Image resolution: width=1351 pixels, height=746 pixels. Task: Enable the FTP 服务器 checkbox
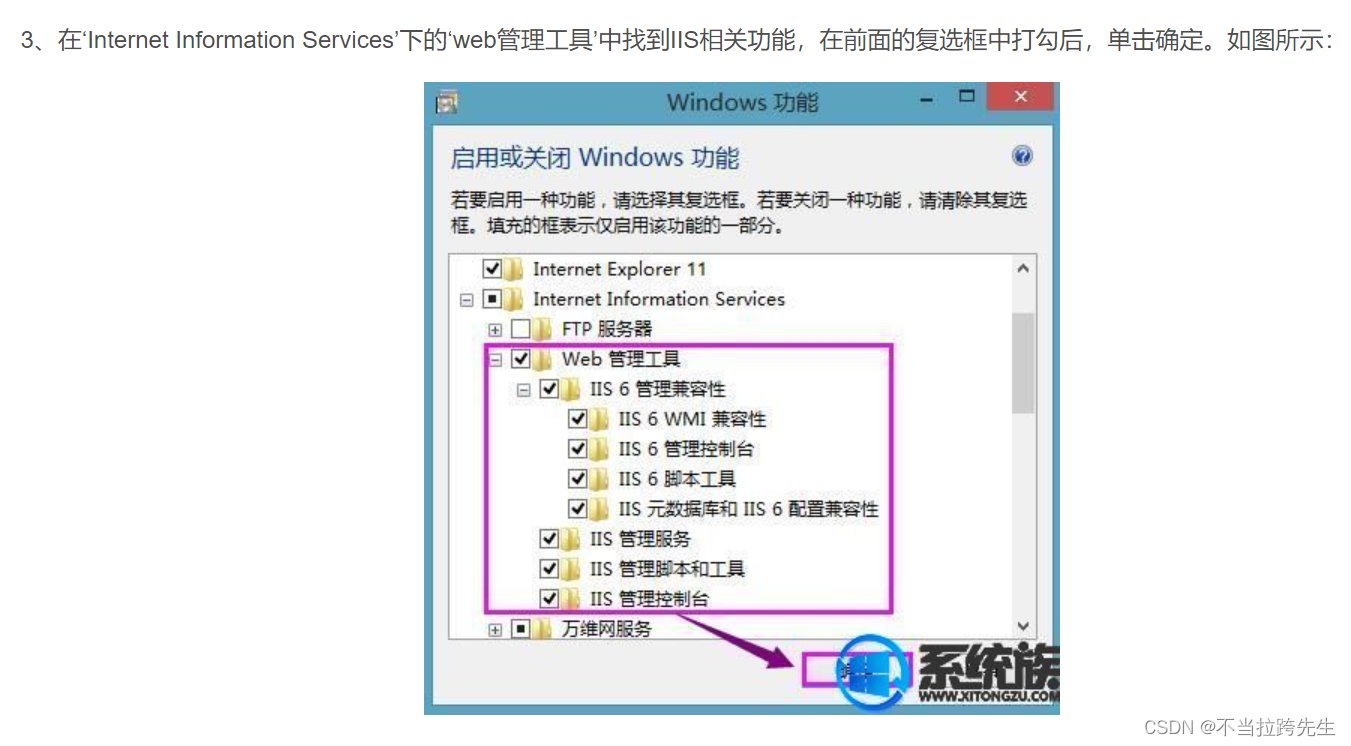point(520,329)
